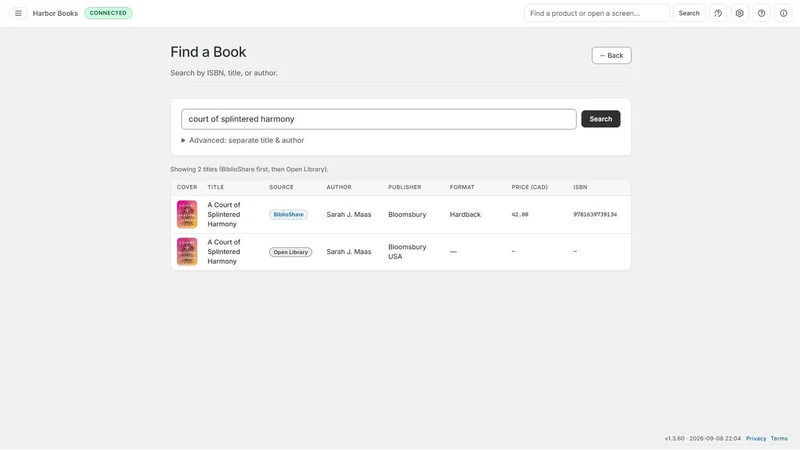Click the Bloomsbury publisher cell

click(x=407, y=215)
